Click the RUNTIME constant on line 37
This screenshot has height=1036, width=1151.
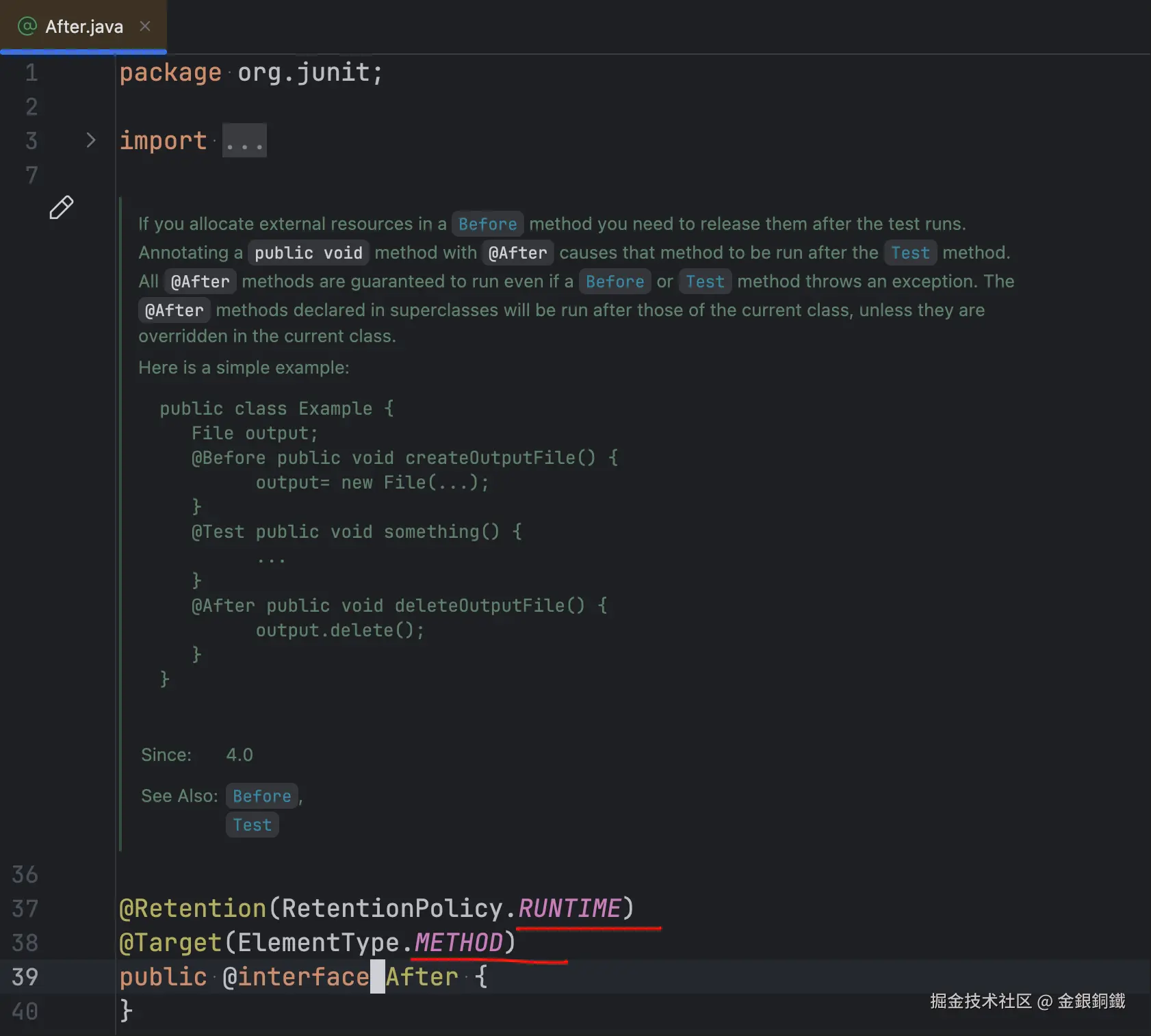pos(569,908)
